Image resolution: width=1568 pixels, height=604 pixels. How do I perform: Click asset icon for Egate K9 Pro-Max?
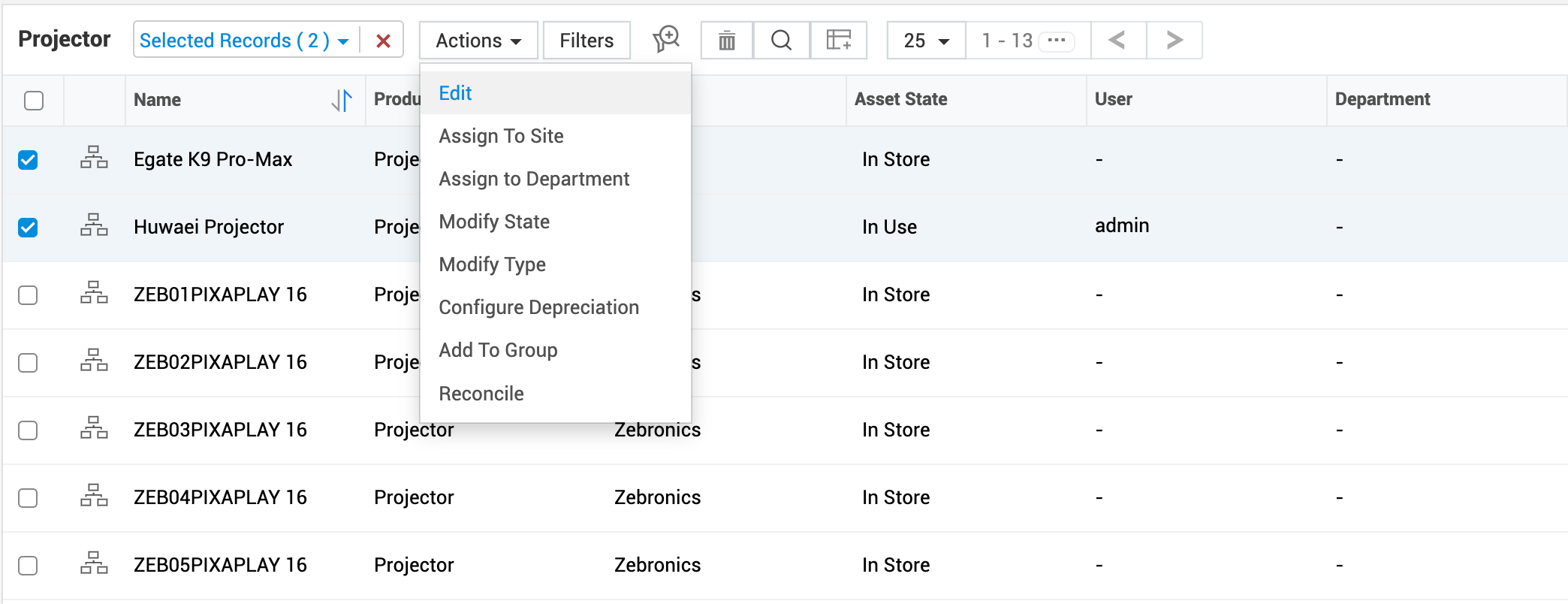(x=94, y=158)
